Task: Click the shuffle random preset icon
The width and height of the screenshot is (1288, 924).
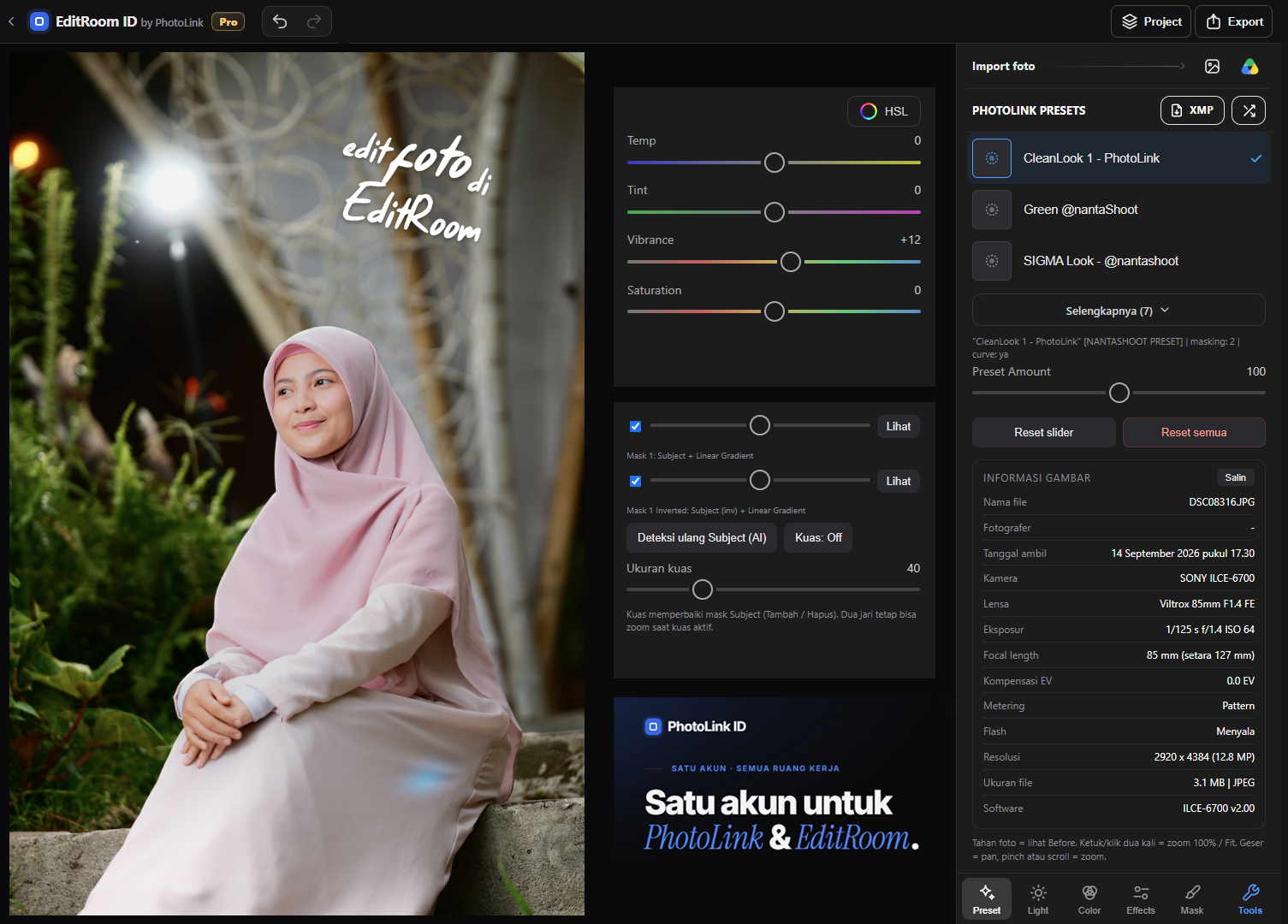Action: (x=1249, y=110)
